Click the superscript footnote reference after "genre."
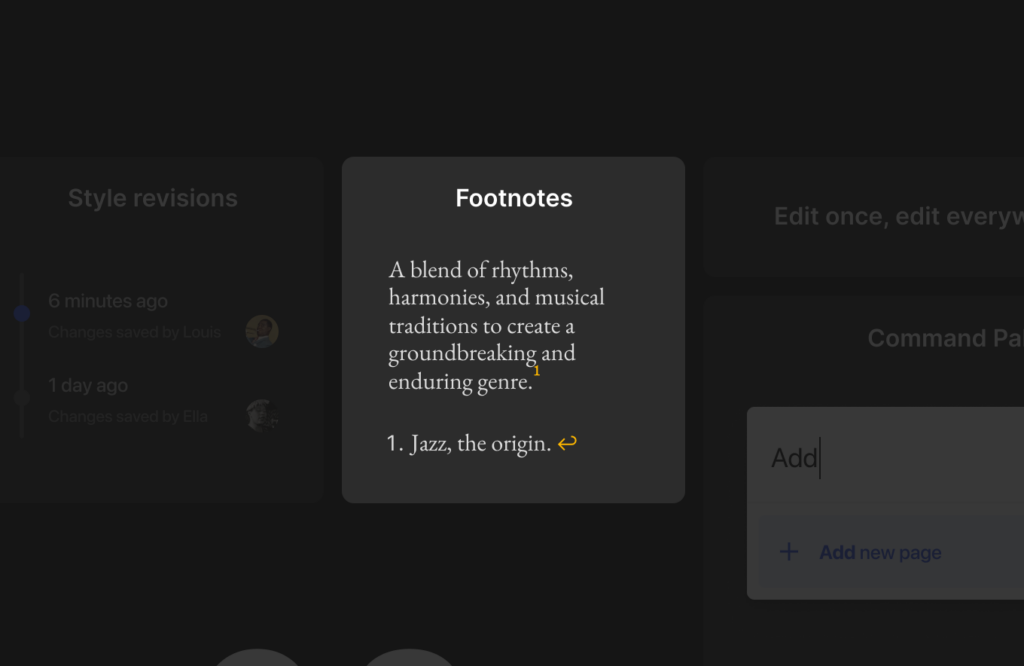 tap(537, 371)
